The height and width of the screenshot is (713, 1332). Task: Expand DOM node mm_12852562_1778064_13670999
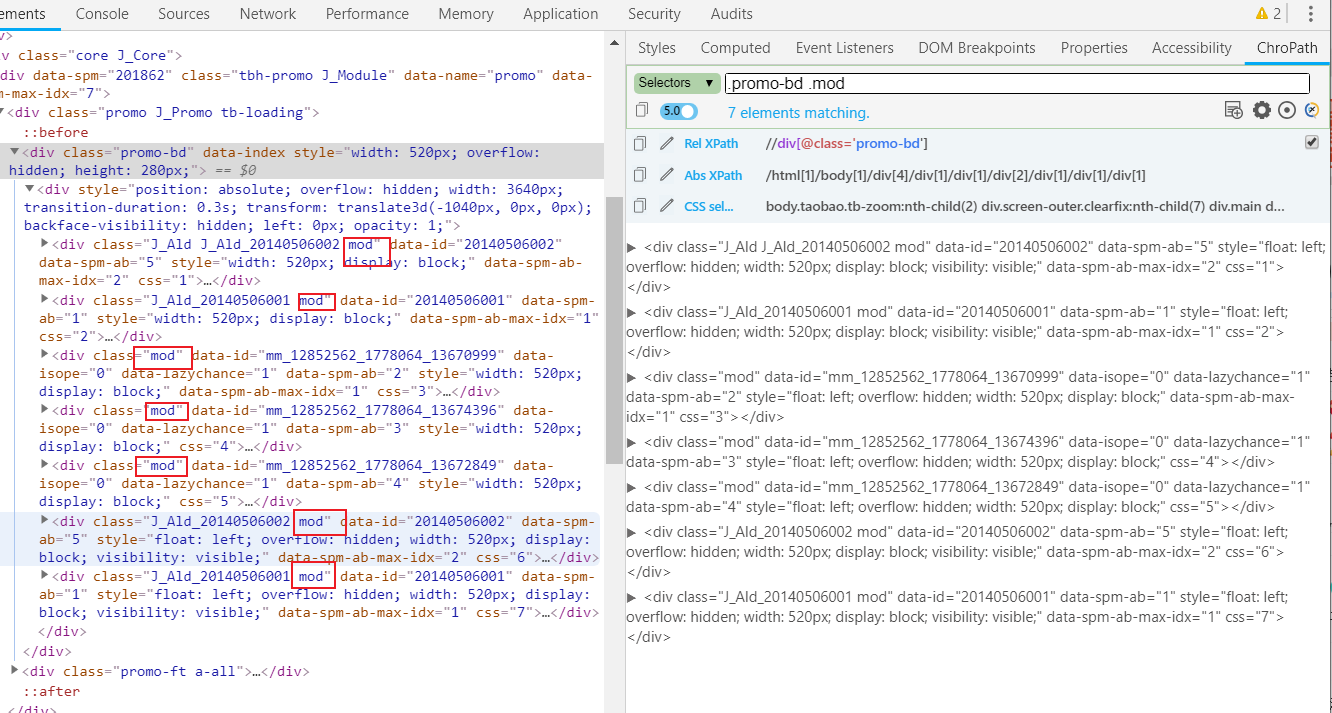pos(44,355)
